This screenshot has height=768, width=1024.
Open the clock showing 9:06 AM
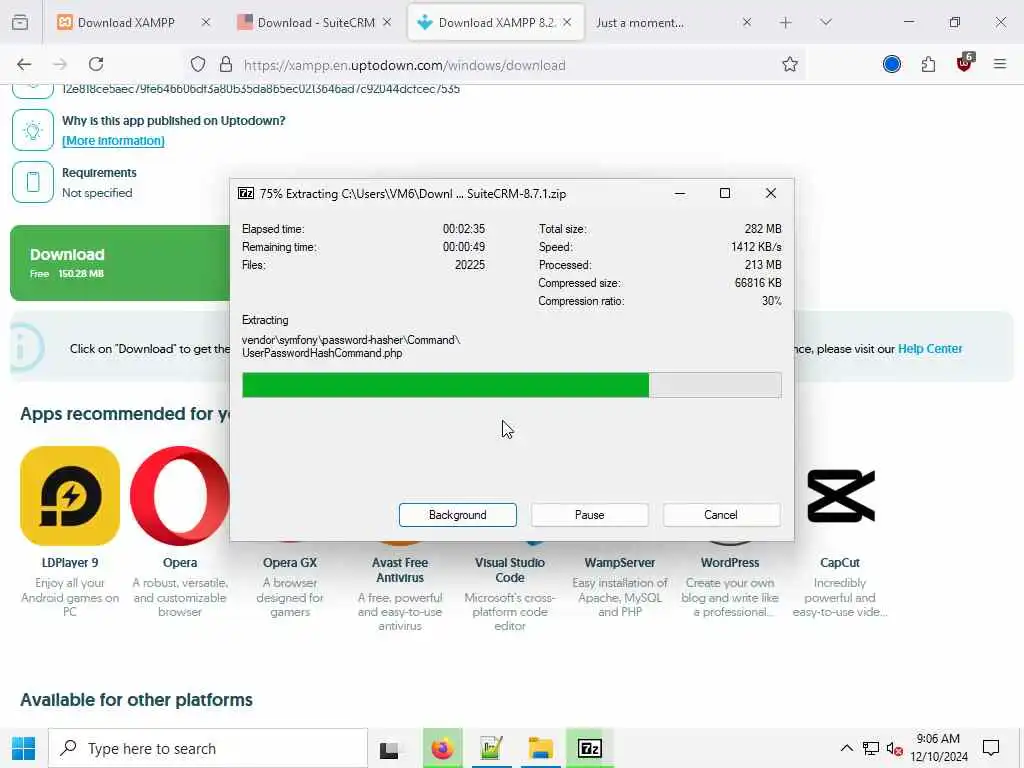coord(938,748)
